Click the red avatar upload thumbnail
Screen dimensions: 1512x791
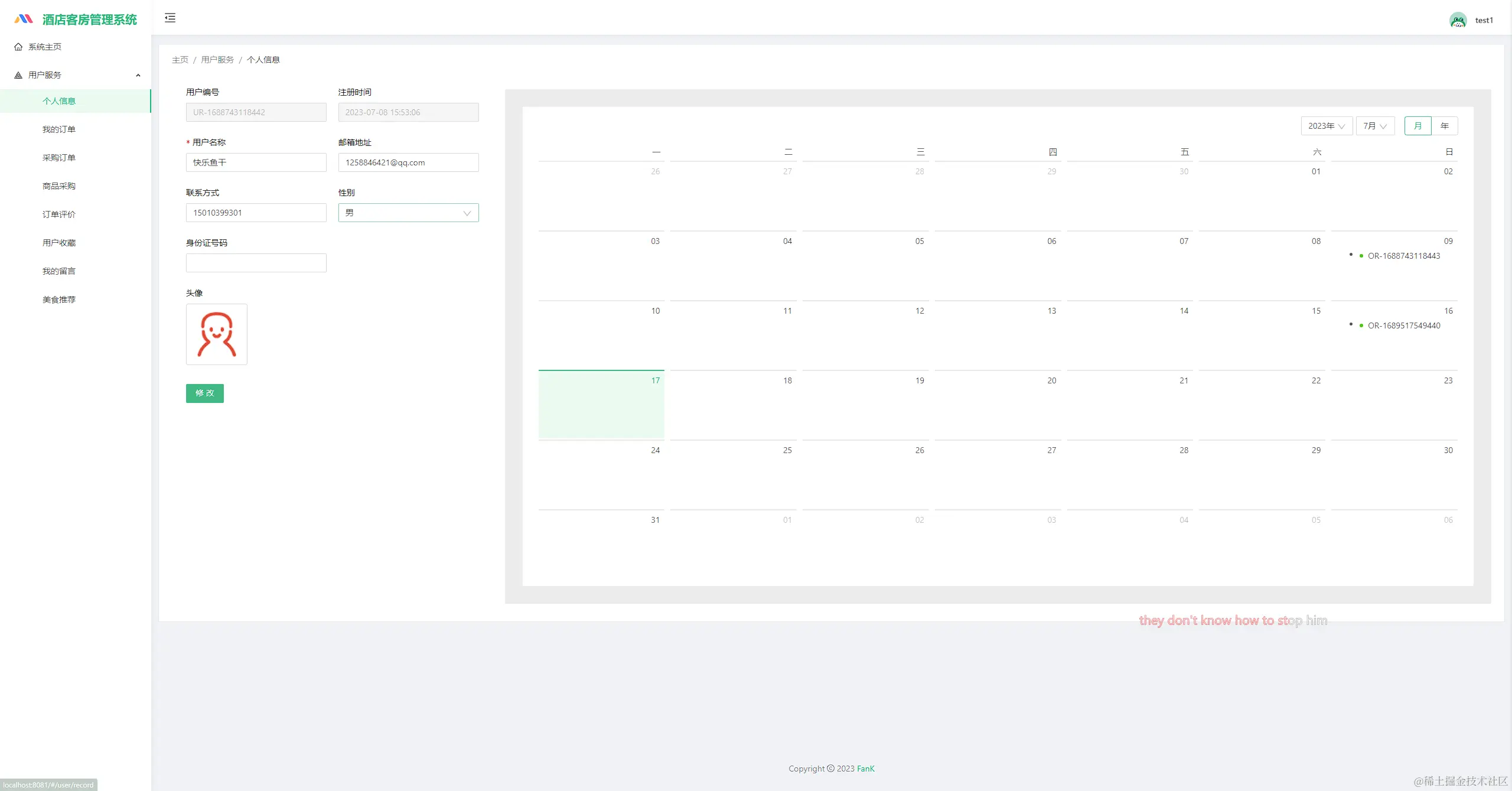click(x=216, y=334)
